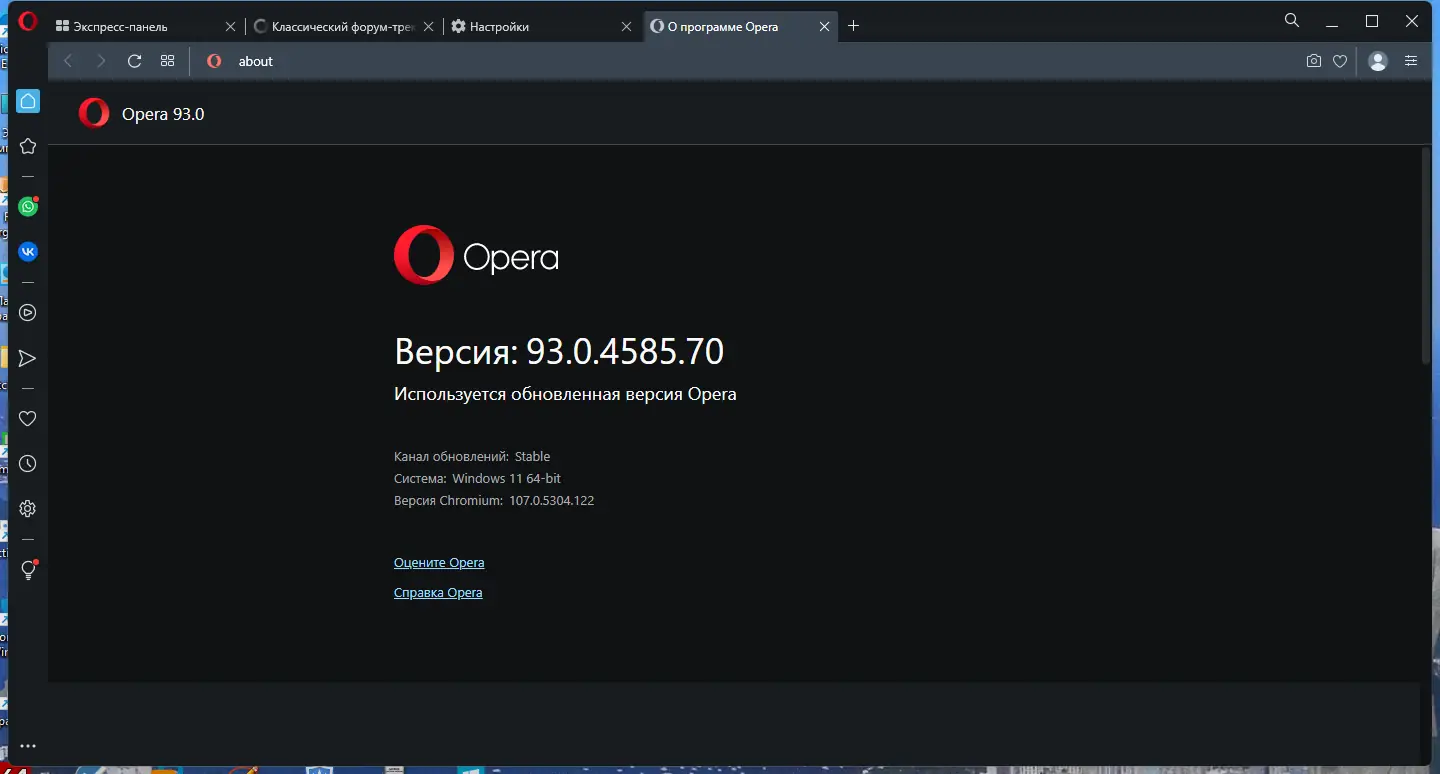Reload the about page
The height and width of the screenshot is (774, 1440).
pyautogui.click(x=134, y=61)
